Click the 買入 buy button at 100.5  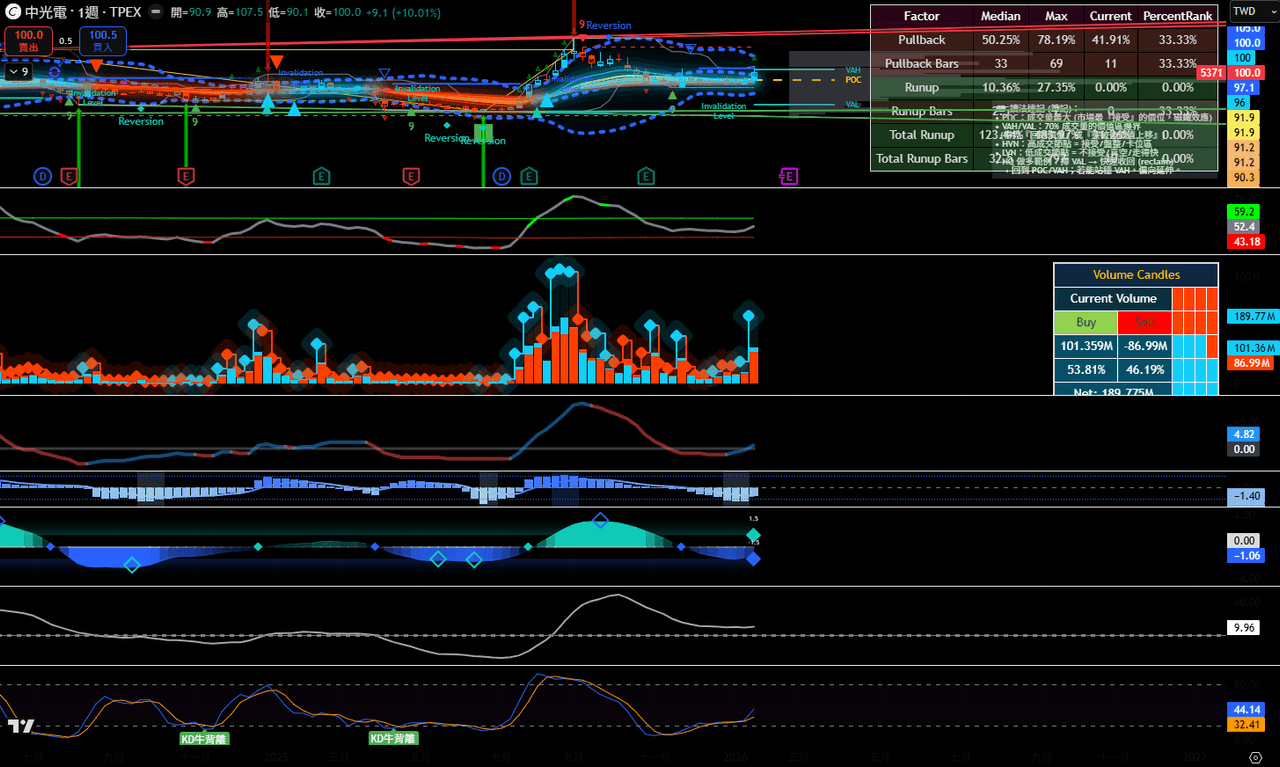tap(103, 41)
